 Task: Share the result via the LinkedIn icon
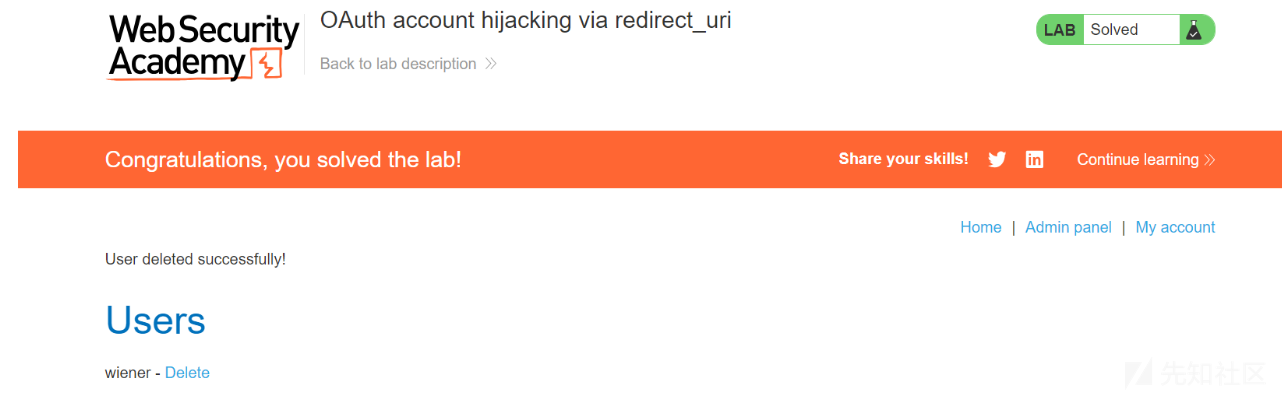(1035, 159)
